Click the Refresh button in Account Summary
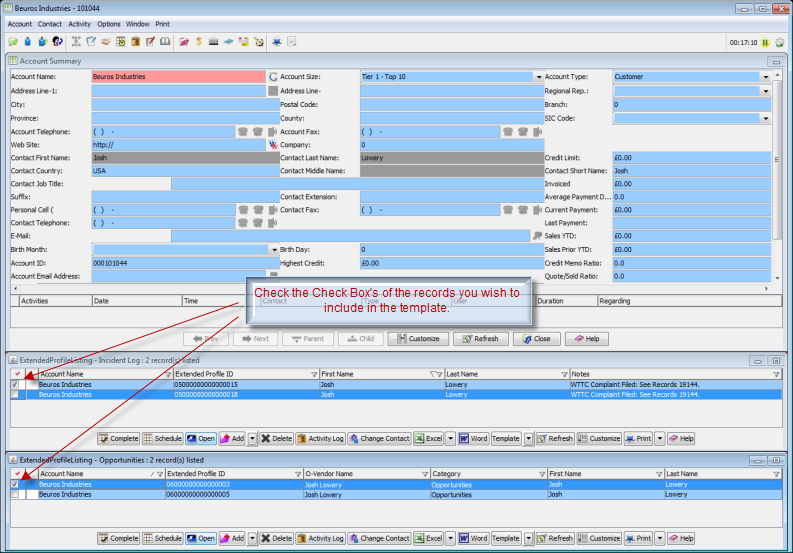Viewport: 793px width, 553px height. (x=480, y=338)
